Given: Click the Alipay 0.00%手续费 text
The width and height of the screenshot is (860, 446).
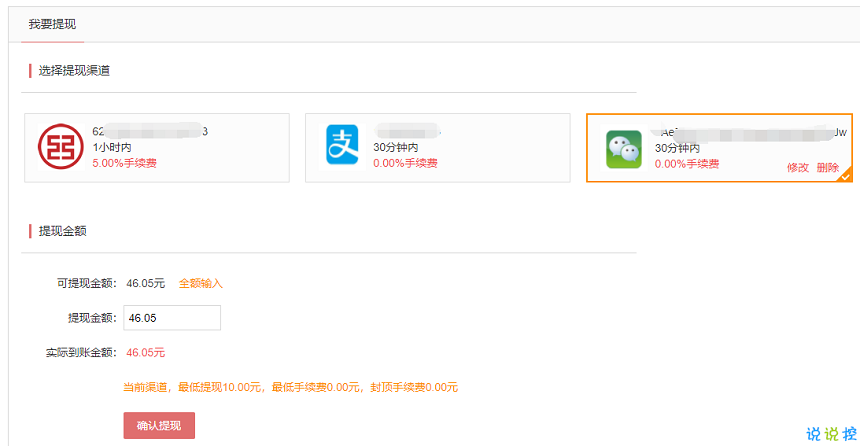Looking at the screenshot, I should pyautogui.click(x=405, y=163).
